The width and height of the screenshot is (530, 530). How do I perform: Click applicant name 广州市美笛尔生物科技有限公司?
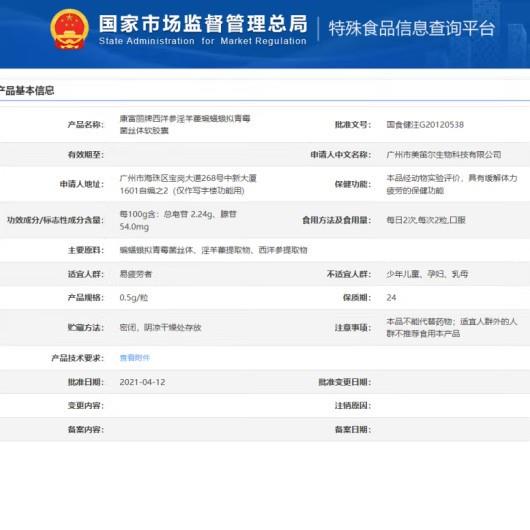pos(443,154)
